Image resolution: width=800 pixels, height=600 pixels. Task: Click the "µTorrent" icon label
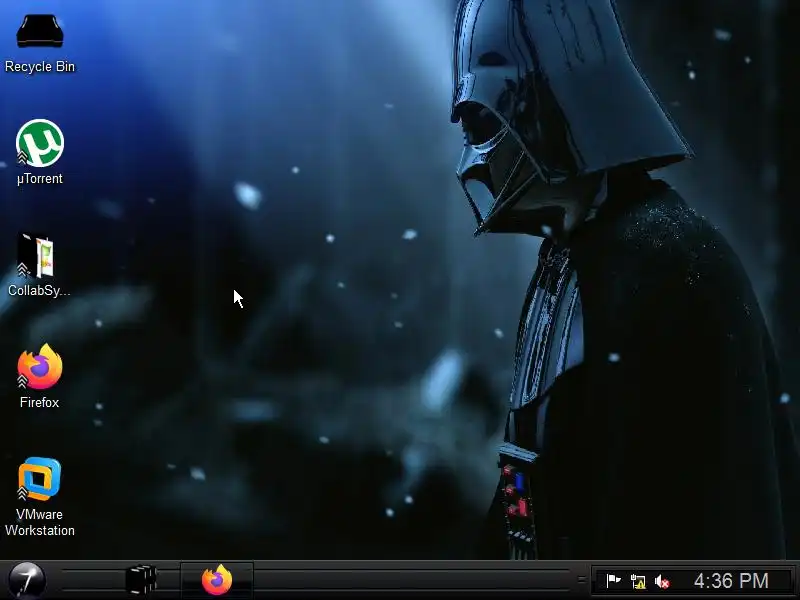pos(40,179)
